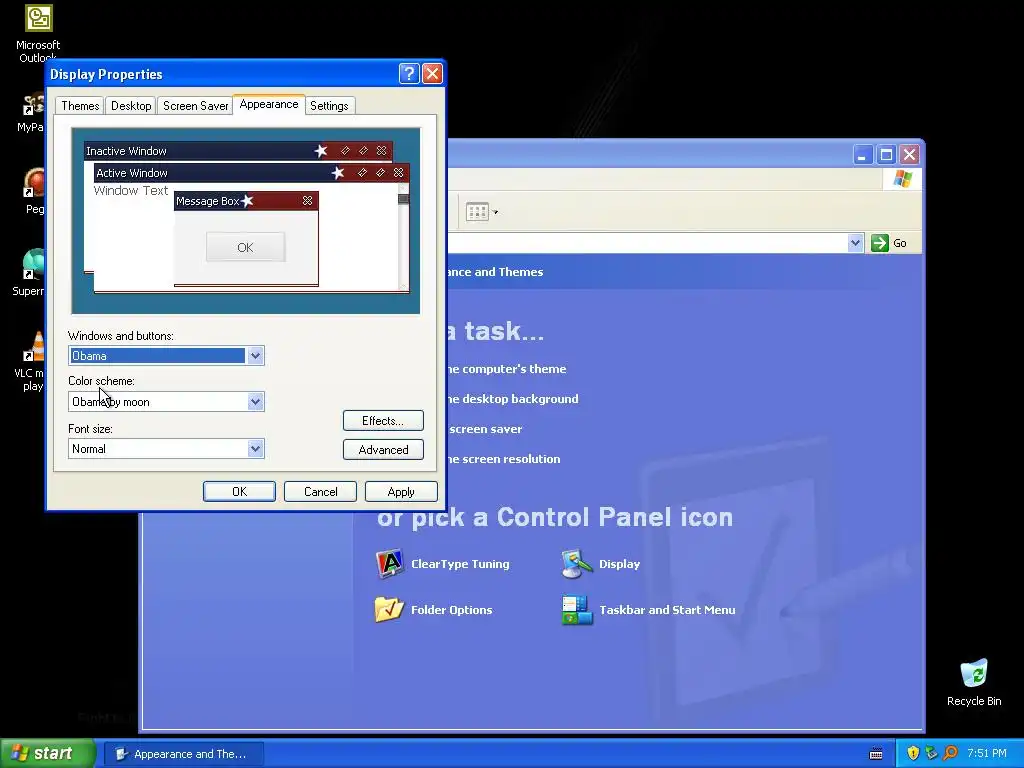Click the Windows flag logo in Control Panel window
Image resolution: width=1024 pixels, height=768 pixels.
[x=903, y=178]
